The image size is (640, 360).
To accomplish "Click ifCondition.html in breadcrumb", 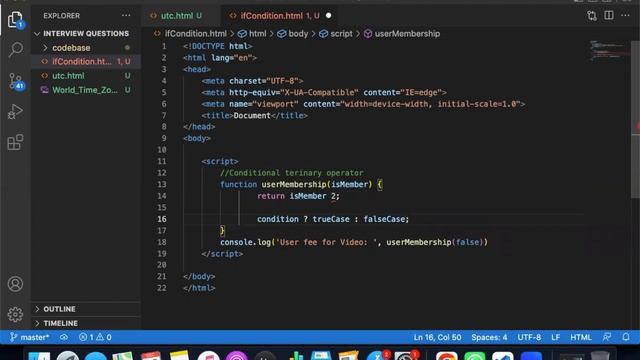I will (x=195, y=34).
